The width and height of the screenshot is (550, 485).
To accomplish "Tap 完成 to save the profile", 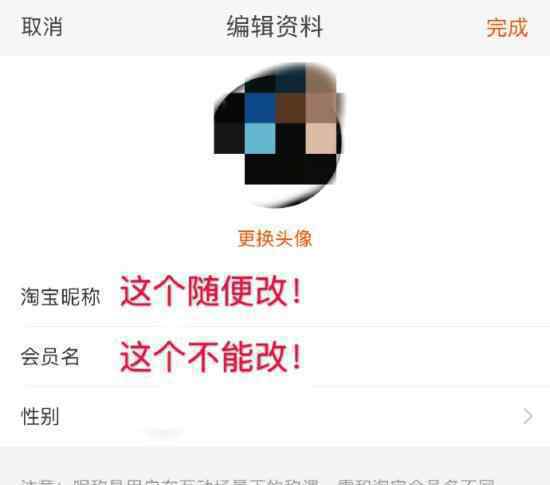I will click(507, 27).
